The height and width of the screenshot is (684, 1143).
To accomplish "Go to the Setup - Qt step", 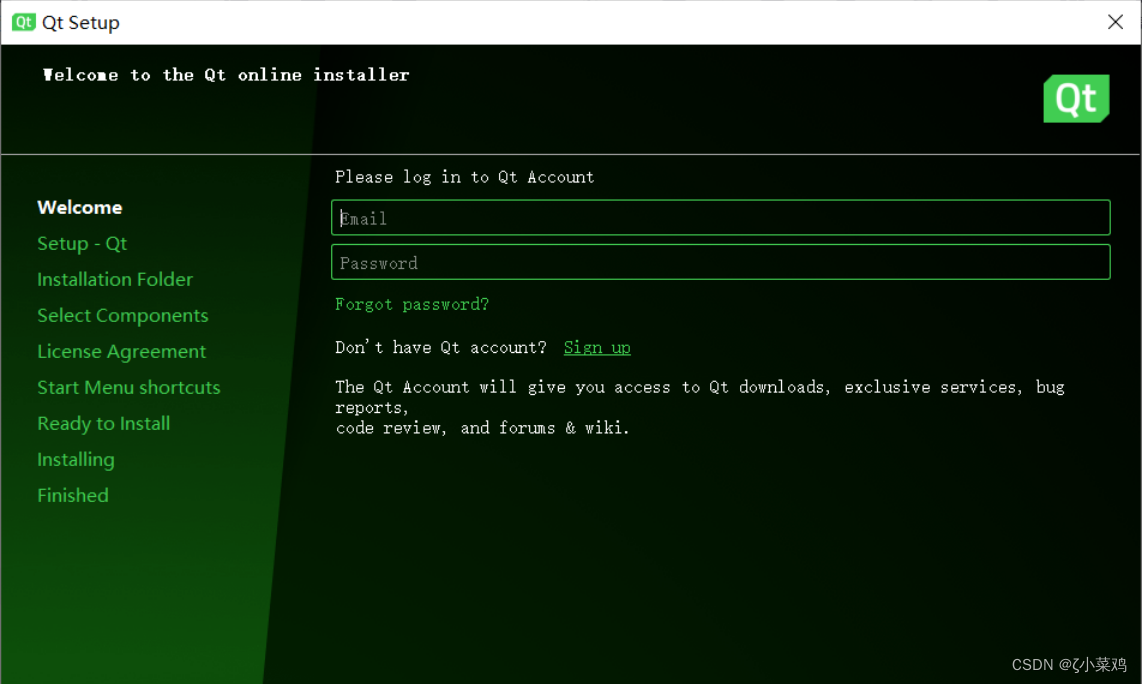I will coord(82,244).
